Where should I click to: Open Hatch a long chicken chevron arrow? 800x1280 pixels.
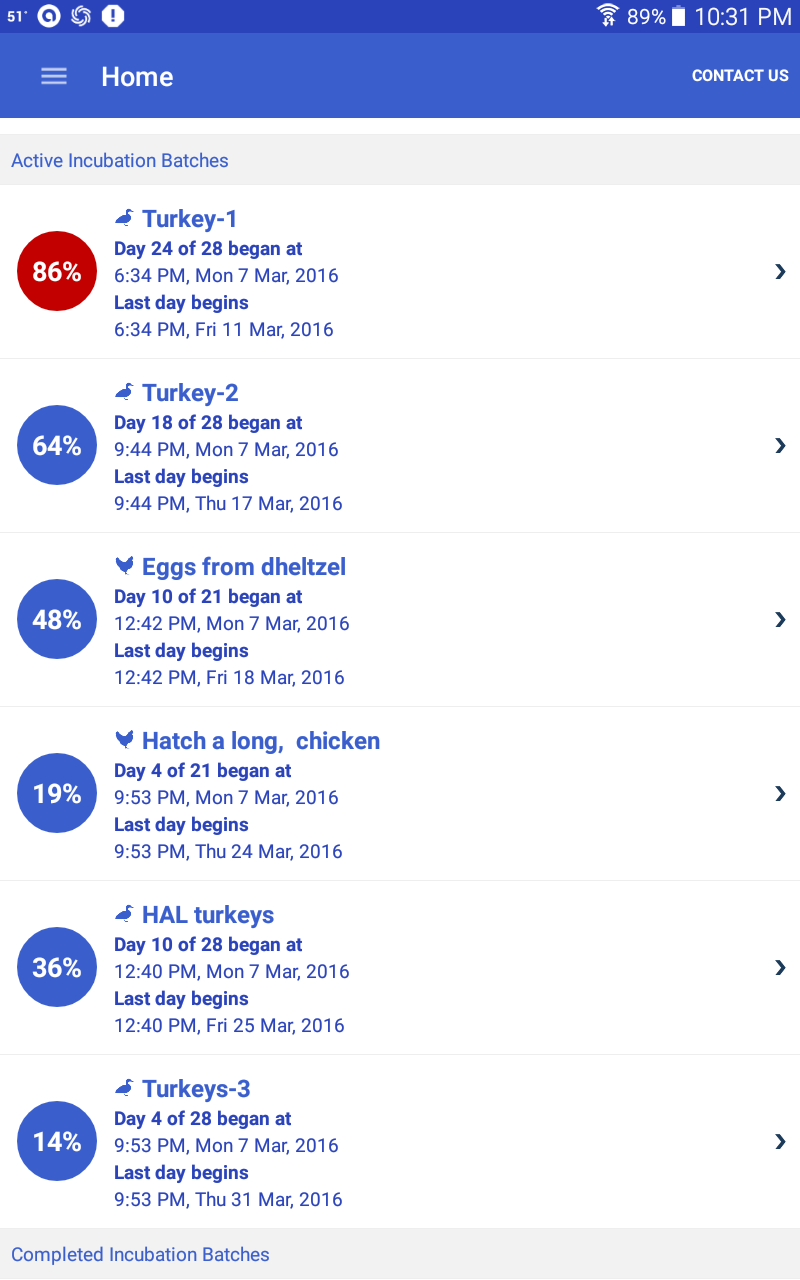tap(780, 793)
